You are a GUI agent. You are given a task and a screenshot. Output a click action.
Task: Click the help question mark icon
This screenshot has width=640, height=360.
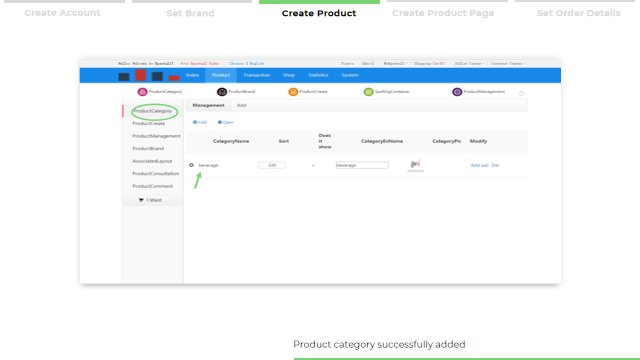tap(521, 93)
